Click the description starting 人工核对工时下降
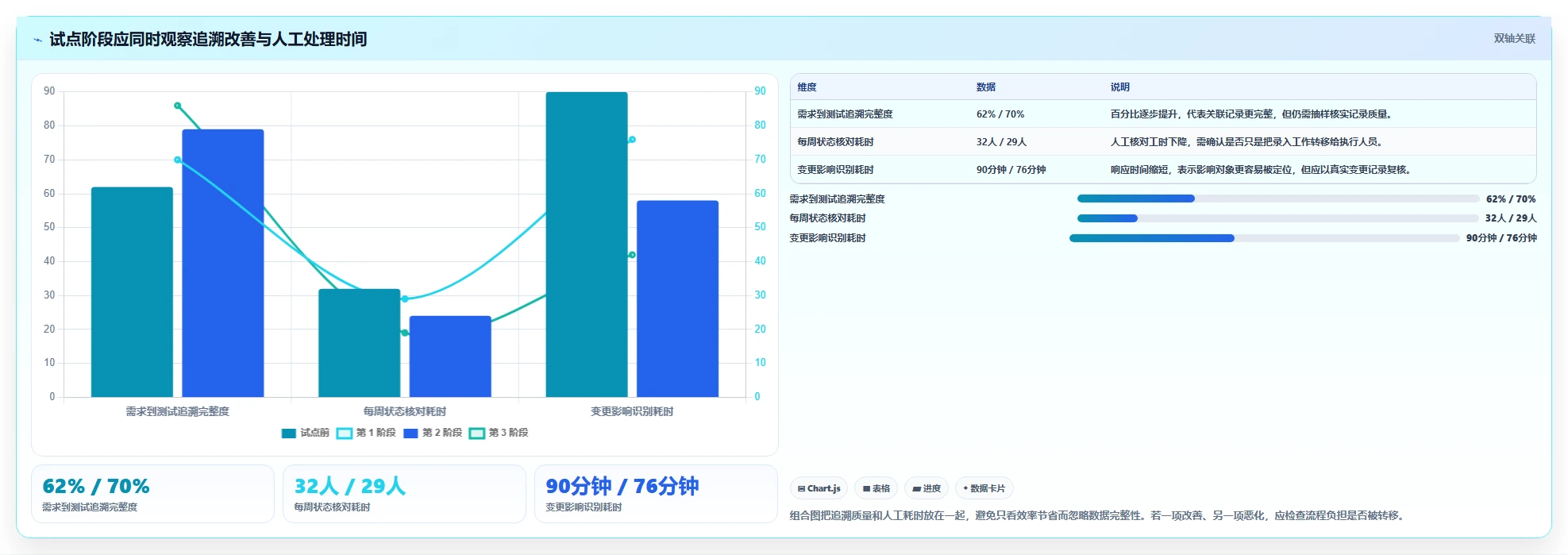The height and width of the screenshot is (555, 1568). point(1247,142)
